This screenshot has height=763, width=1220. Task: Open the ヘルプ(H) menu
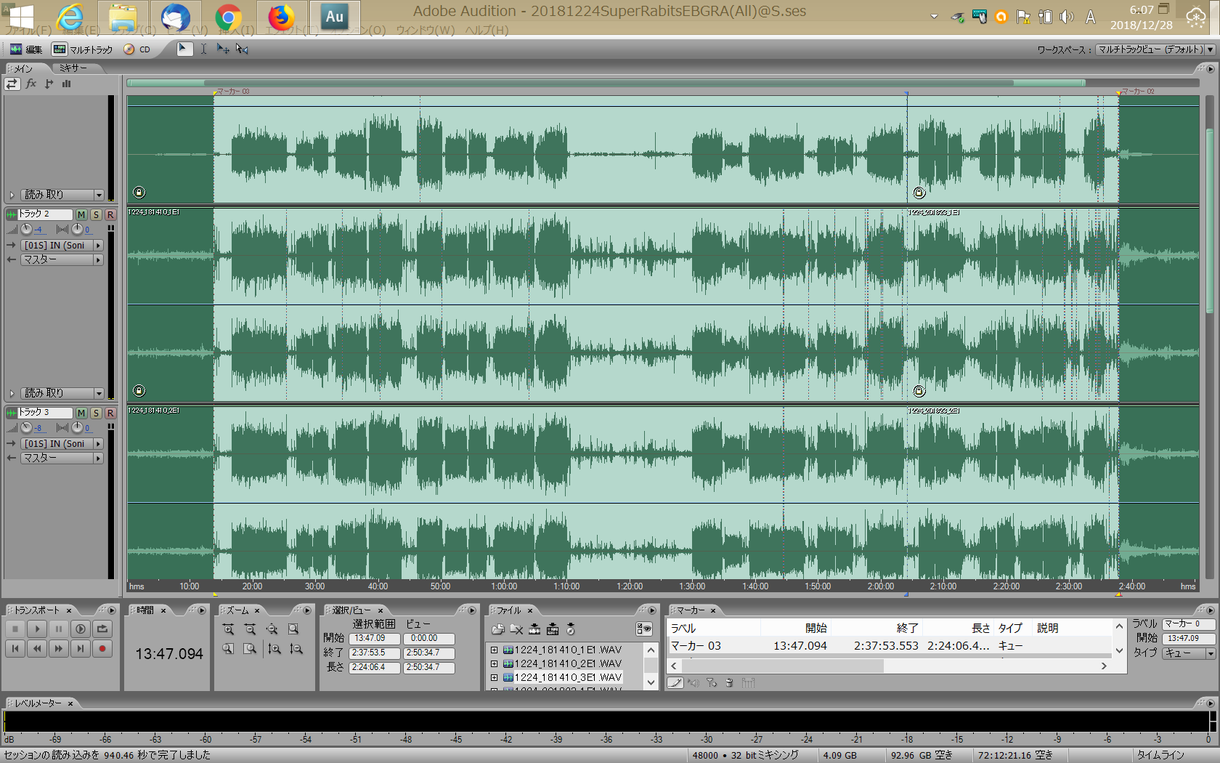click(x=487, y=31)
